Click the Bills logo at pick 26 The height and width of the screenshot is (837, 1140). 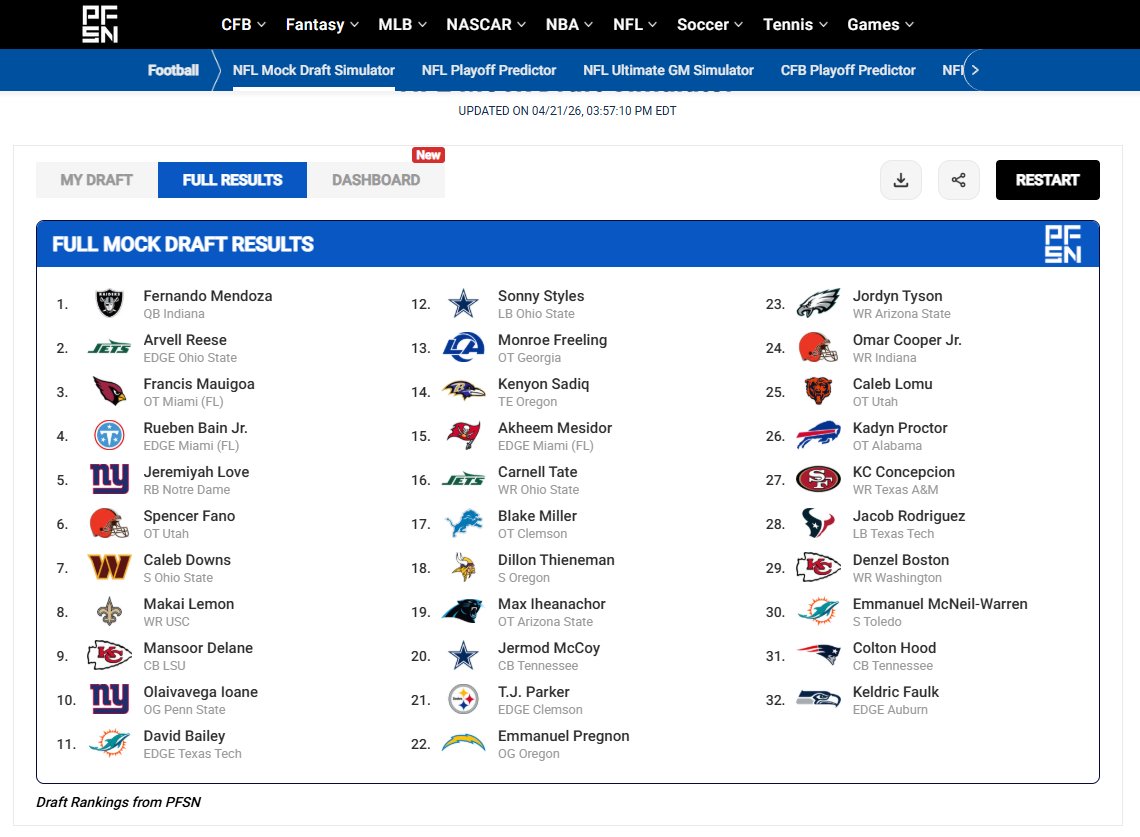[x=819, y=436]
